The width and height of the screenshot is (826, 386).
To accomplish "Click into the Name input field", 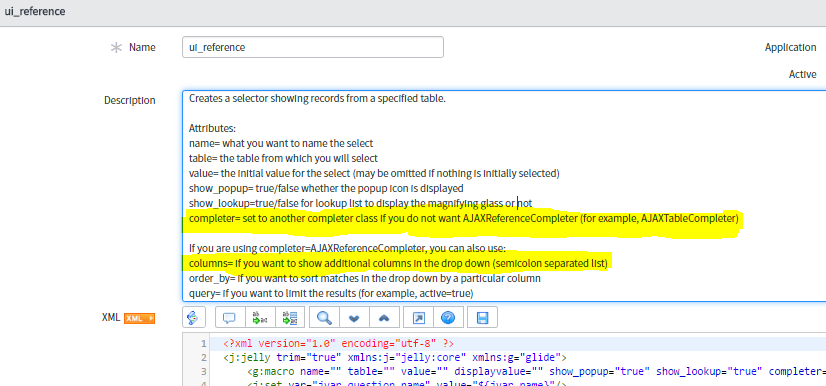I will (x=313, y=47).
